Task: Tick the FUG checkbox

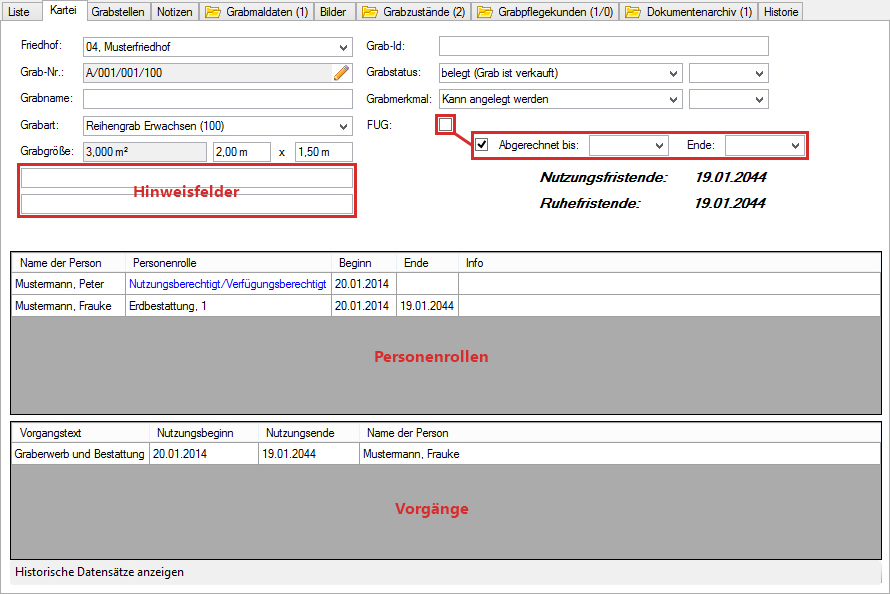Action: point(446,124)
